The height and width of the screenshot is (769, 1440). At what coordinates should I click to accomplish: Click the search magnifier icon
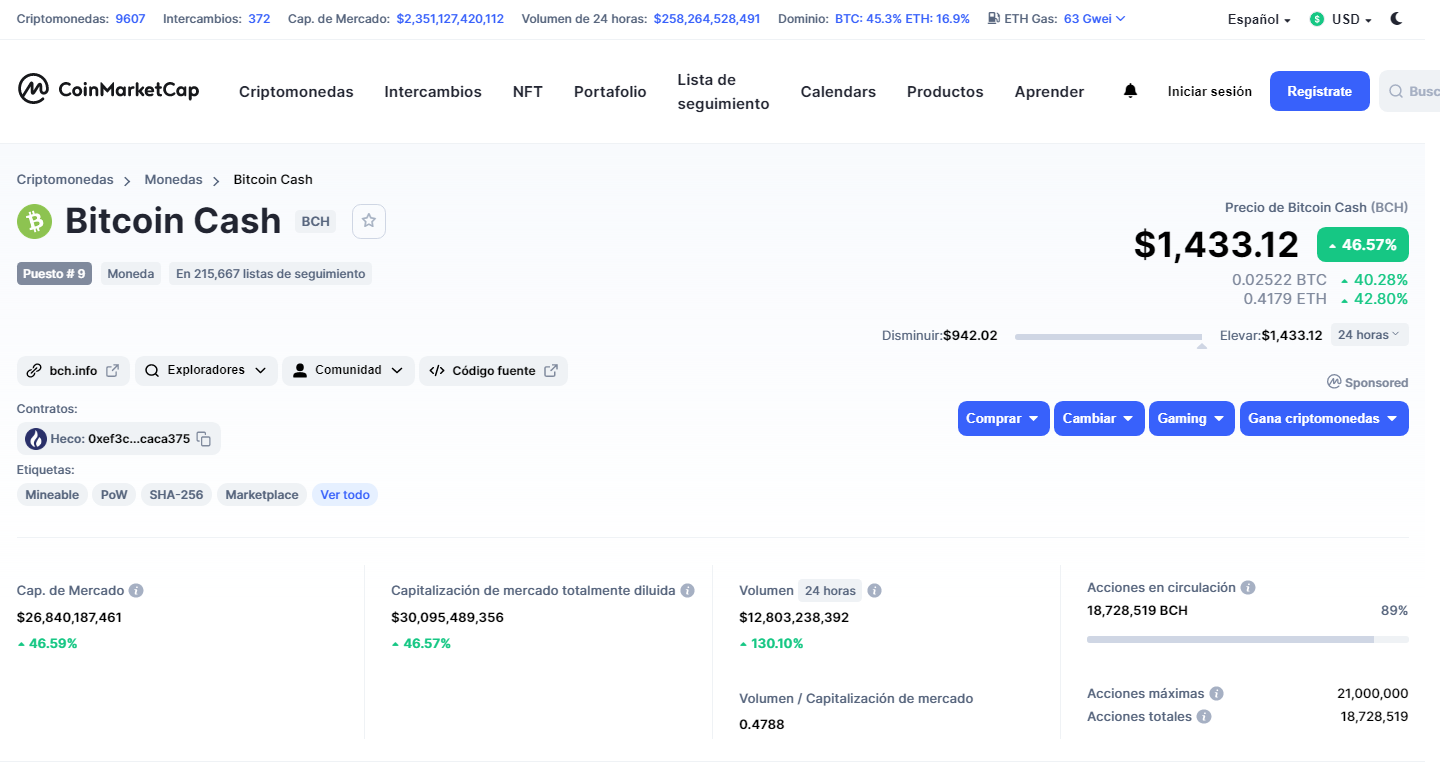[x=1396, y=91]
